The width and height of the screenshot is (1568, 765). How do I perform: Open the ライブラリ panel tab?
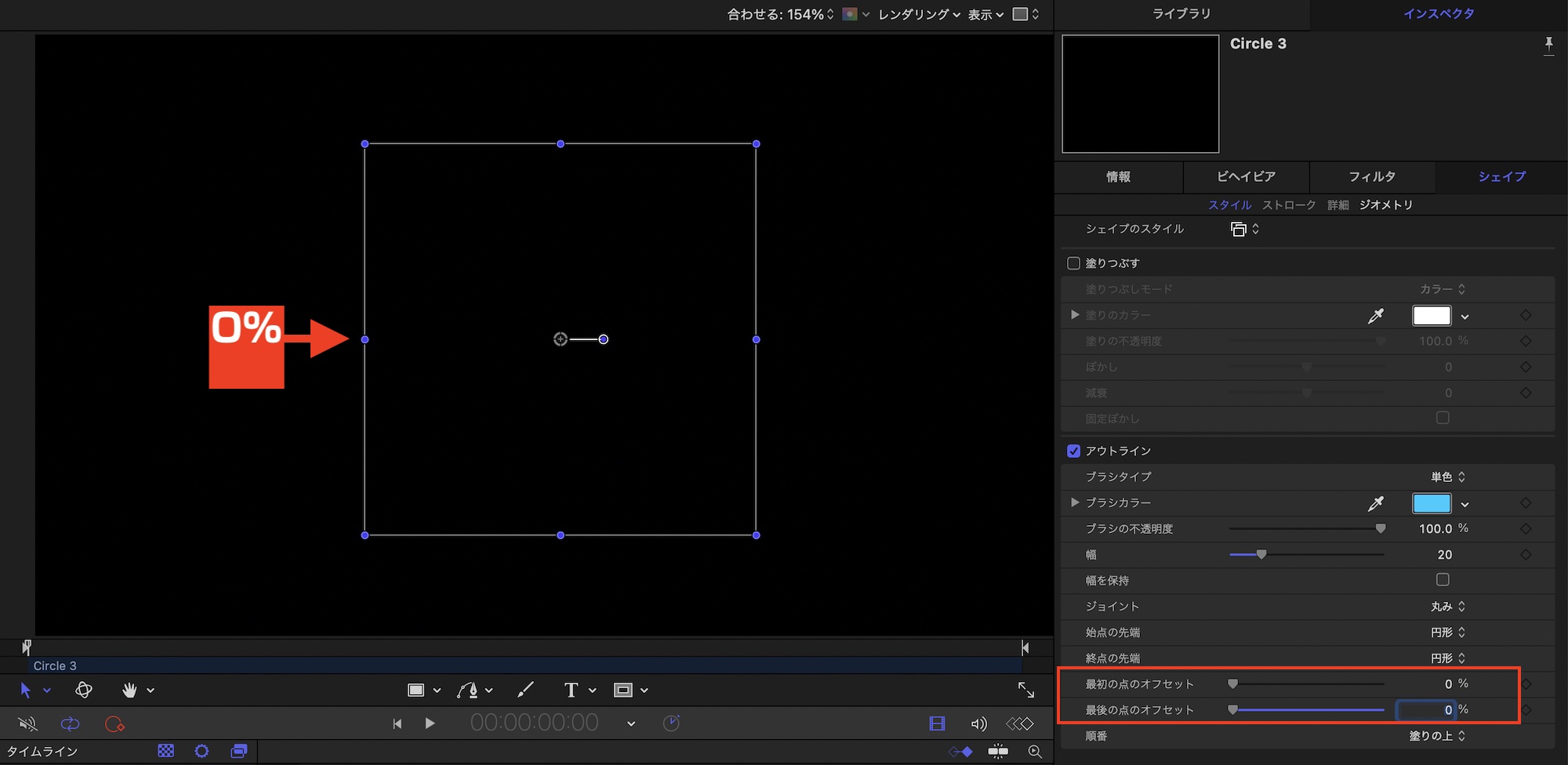click(x=1181, y=13)
